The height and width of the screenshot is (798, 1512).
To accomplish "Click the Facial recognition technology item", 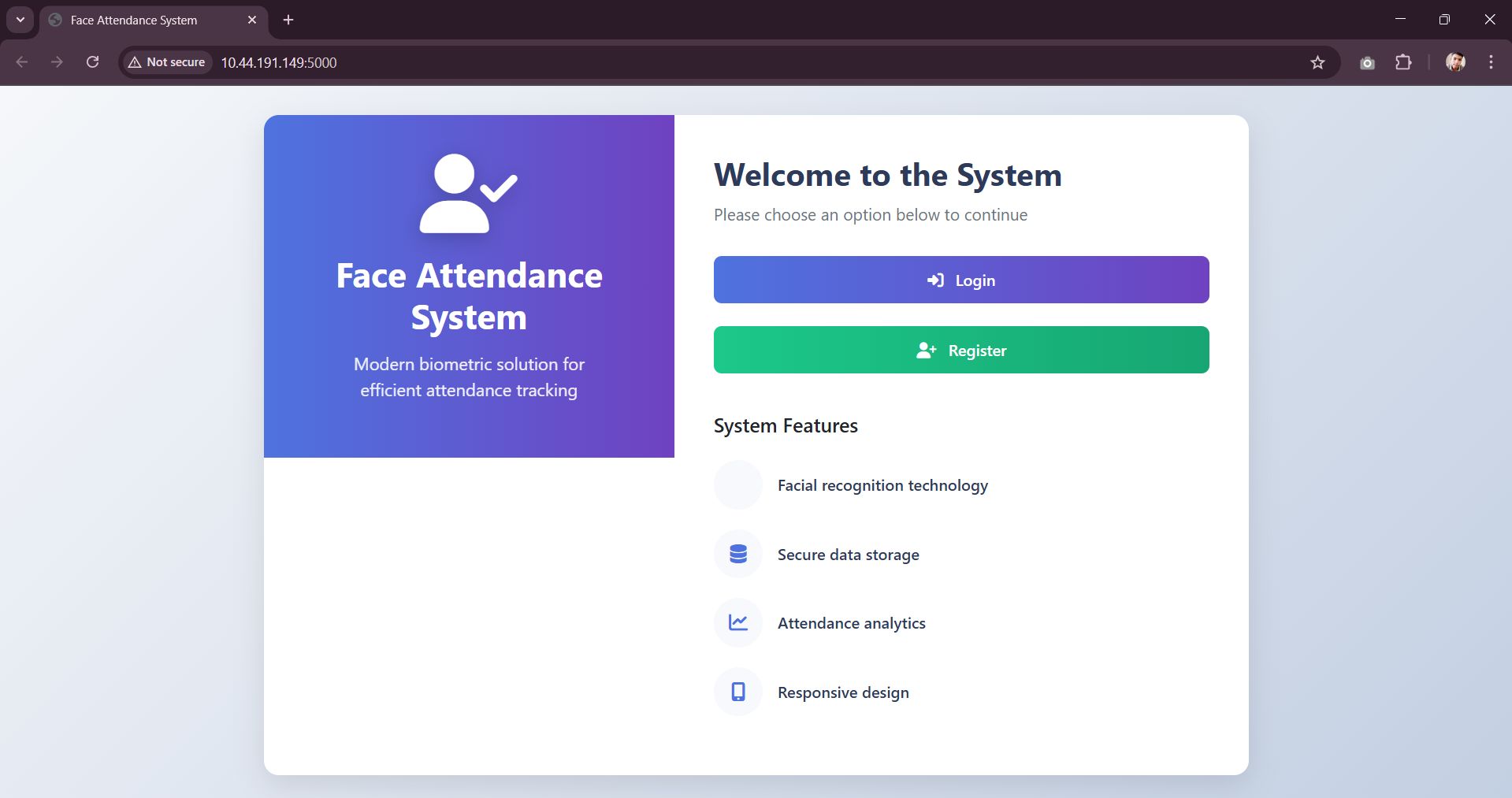I will point(882,485).
